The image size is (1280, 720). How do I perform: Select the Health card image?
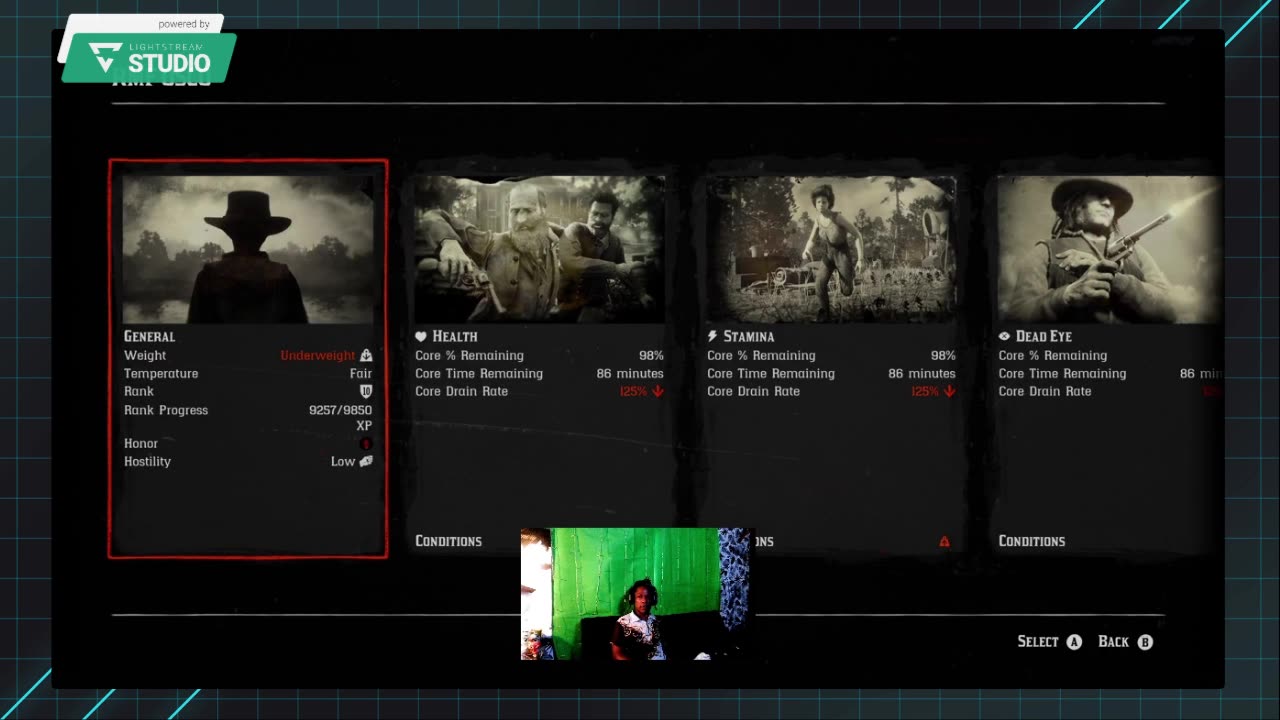(540, 250)
